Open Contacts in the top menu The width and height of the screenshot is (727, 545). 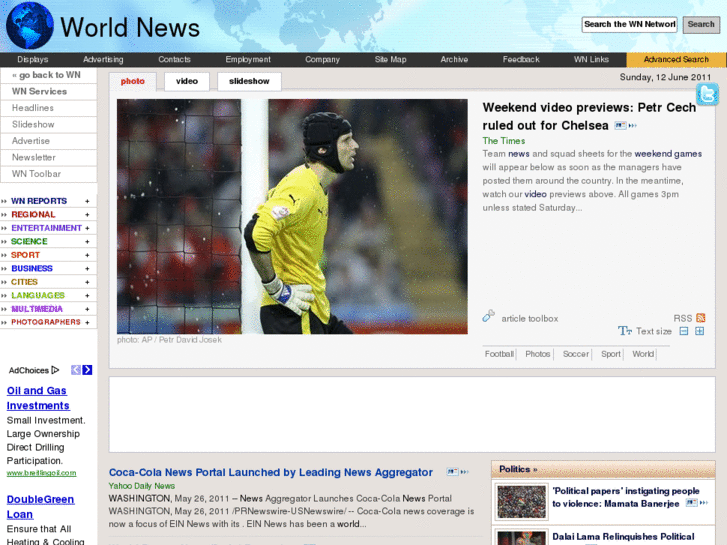[x=174, y=59]
